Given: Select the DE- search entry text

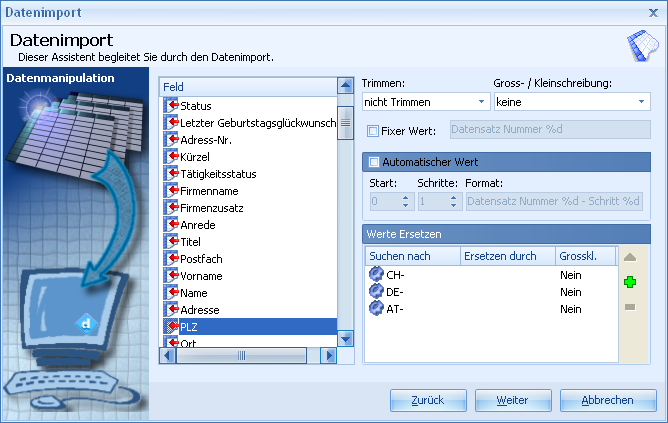Looking at the screenshot, I should tap(395, 292).
